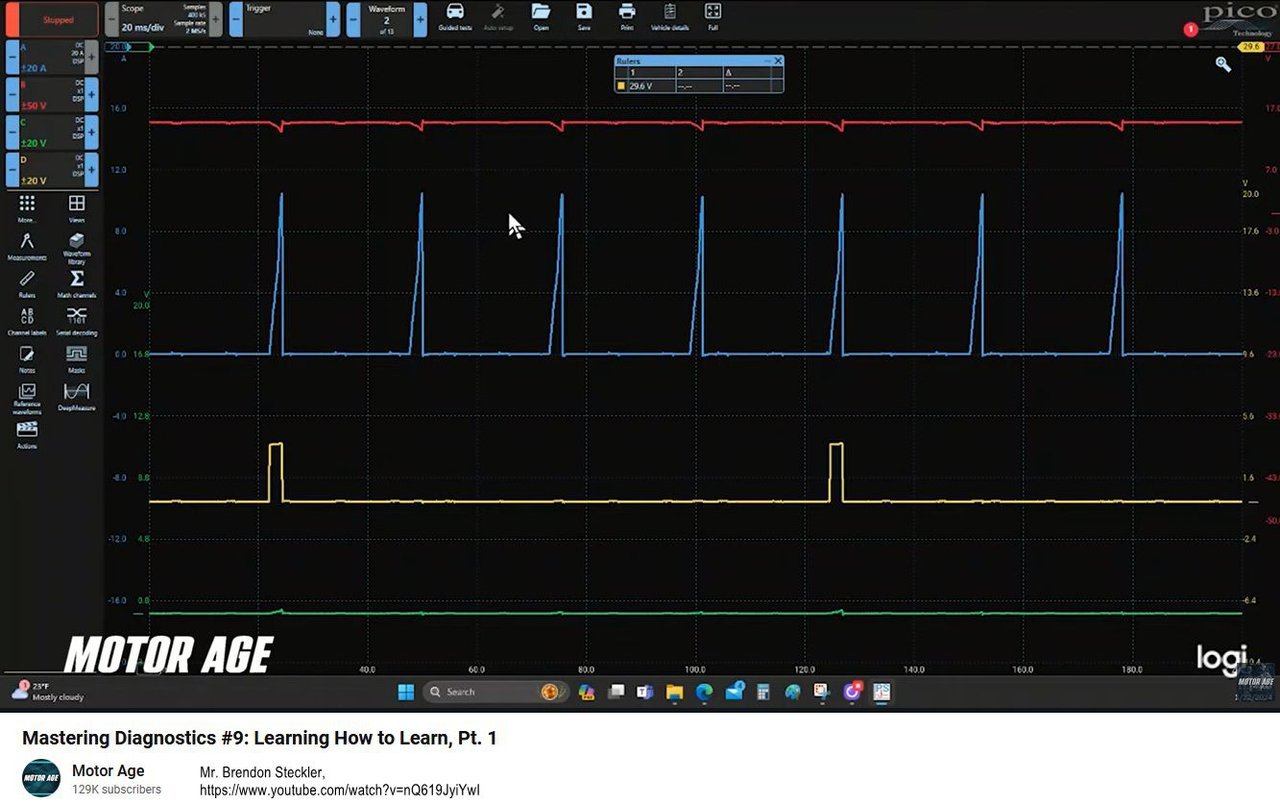Go to next waveform buffer
Screen dimensions: 1280x804
(420, 19)
